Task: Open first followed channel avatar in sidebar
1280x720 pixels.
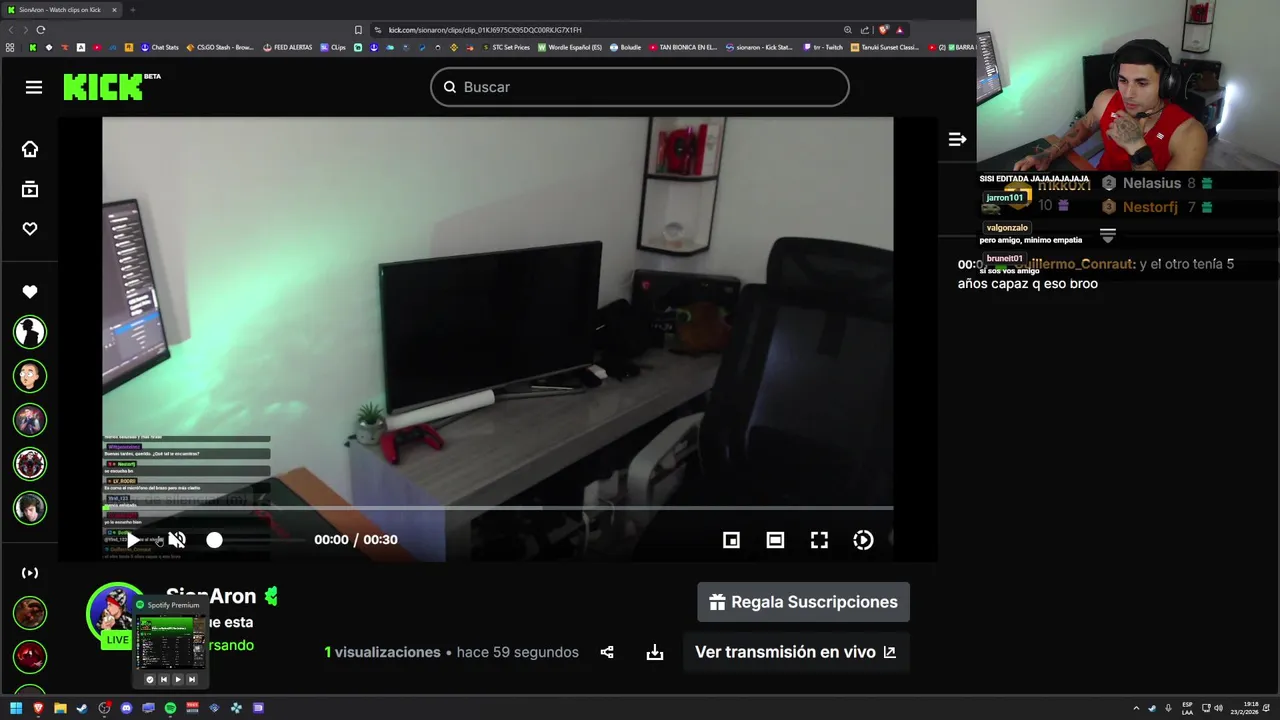Action: (30, 332)
